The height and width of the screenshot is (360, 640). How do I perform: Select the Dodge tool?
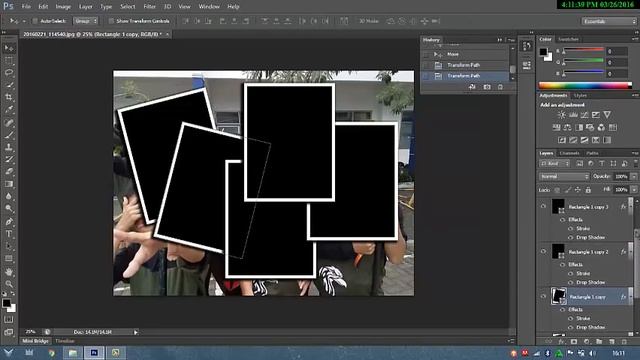9,208
